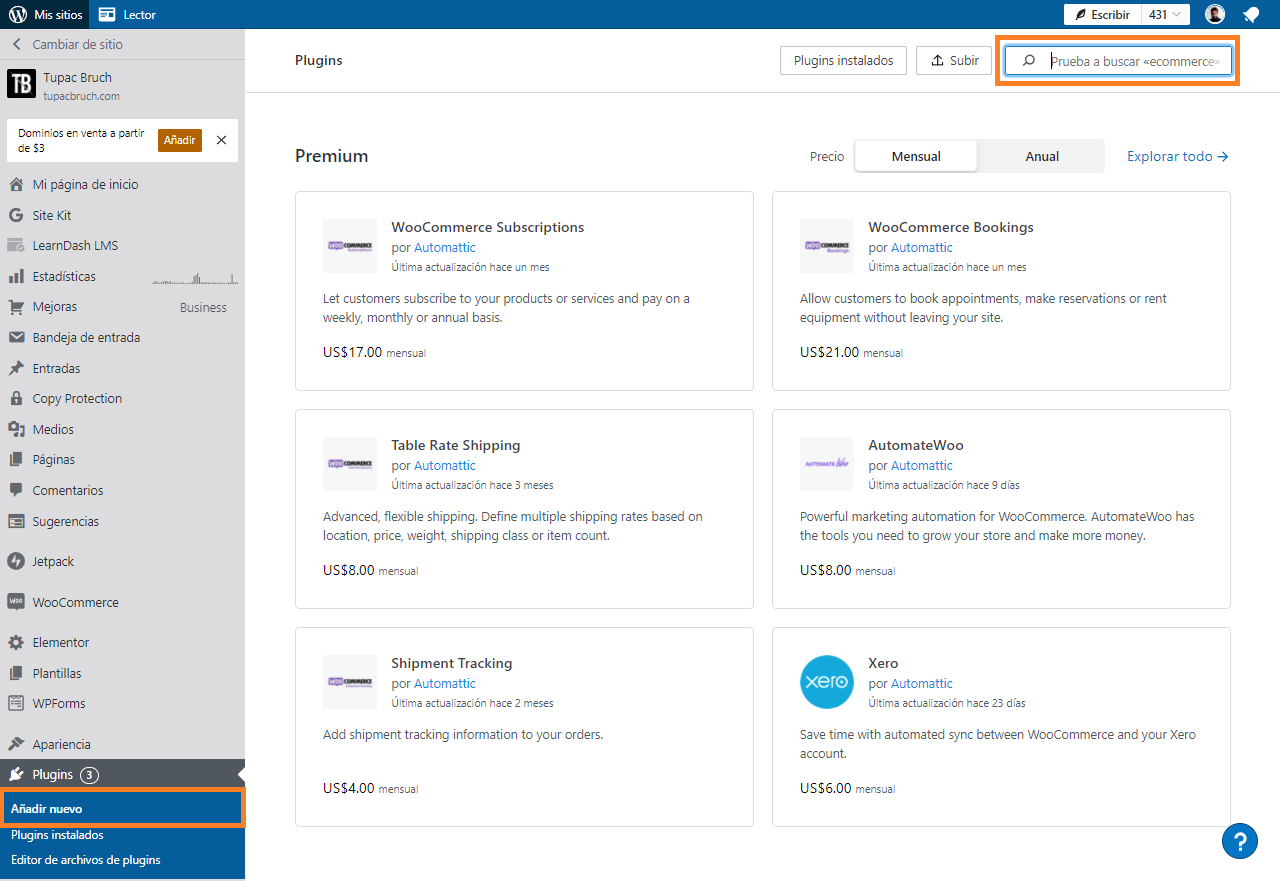The image size is (1280, 881).
Task: Click the Cambiar de sitio back chevron
Action: pos(16,44)
